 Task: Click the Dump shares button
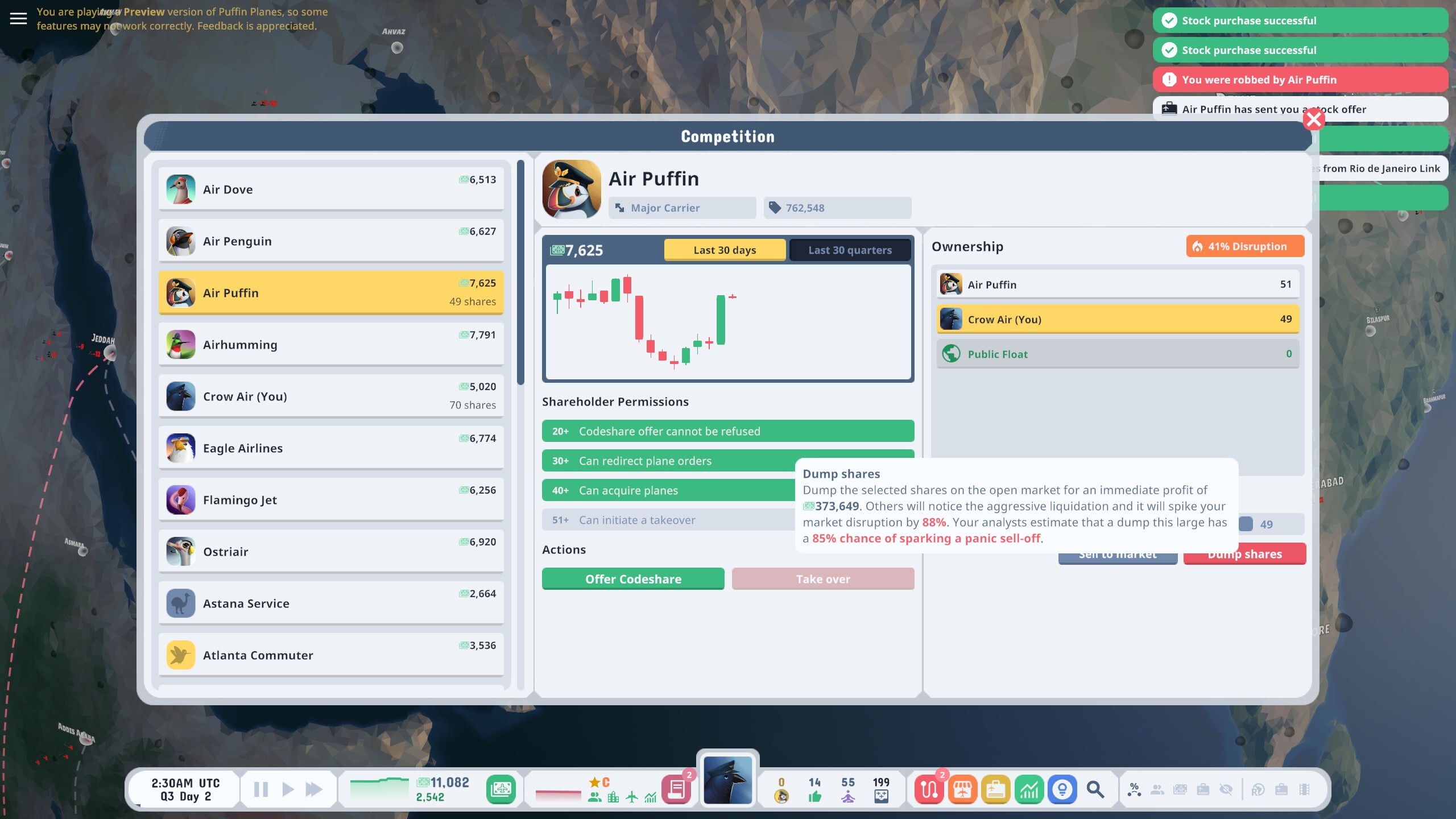tap(1244, 553)
